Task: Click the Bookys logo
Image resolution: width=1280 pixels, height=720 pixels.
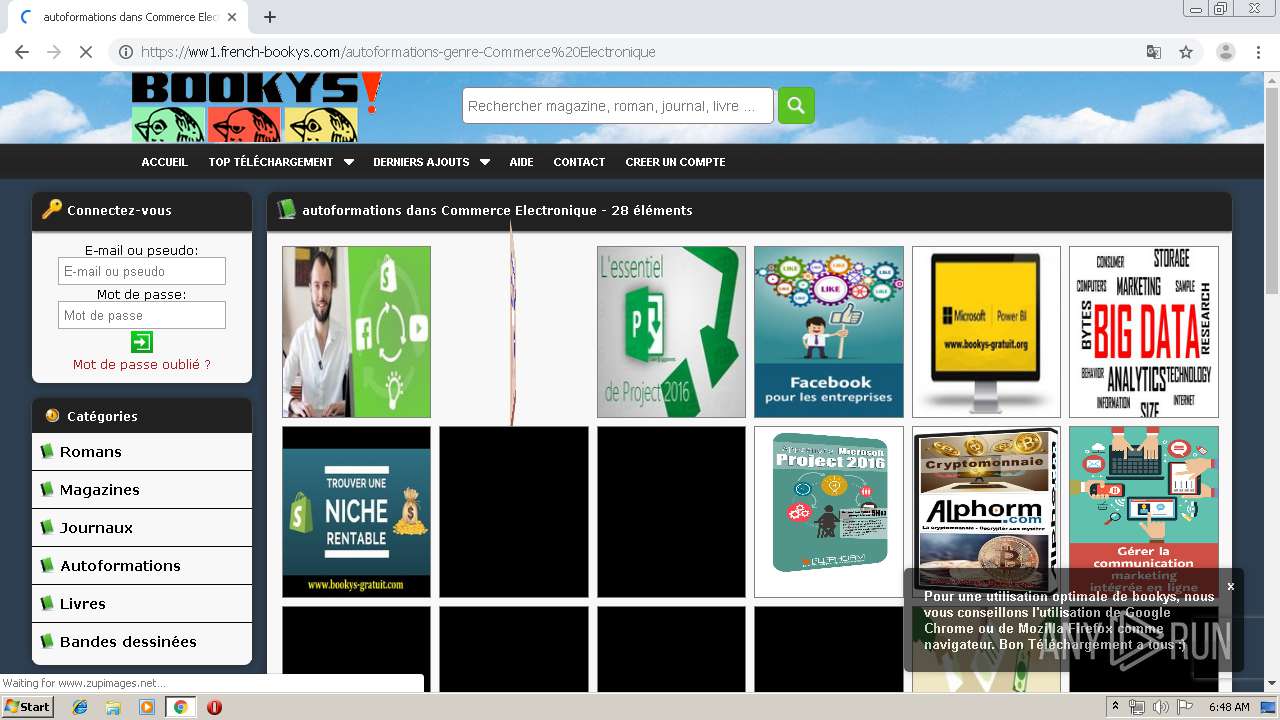Action: point(257,107)
